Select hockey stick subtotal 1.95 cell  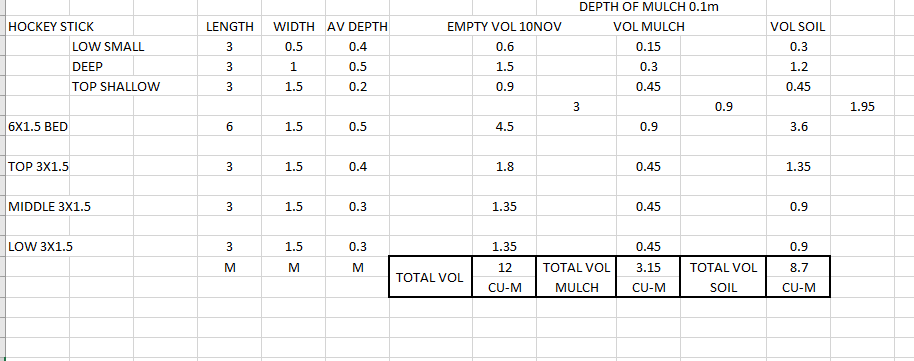862,107
